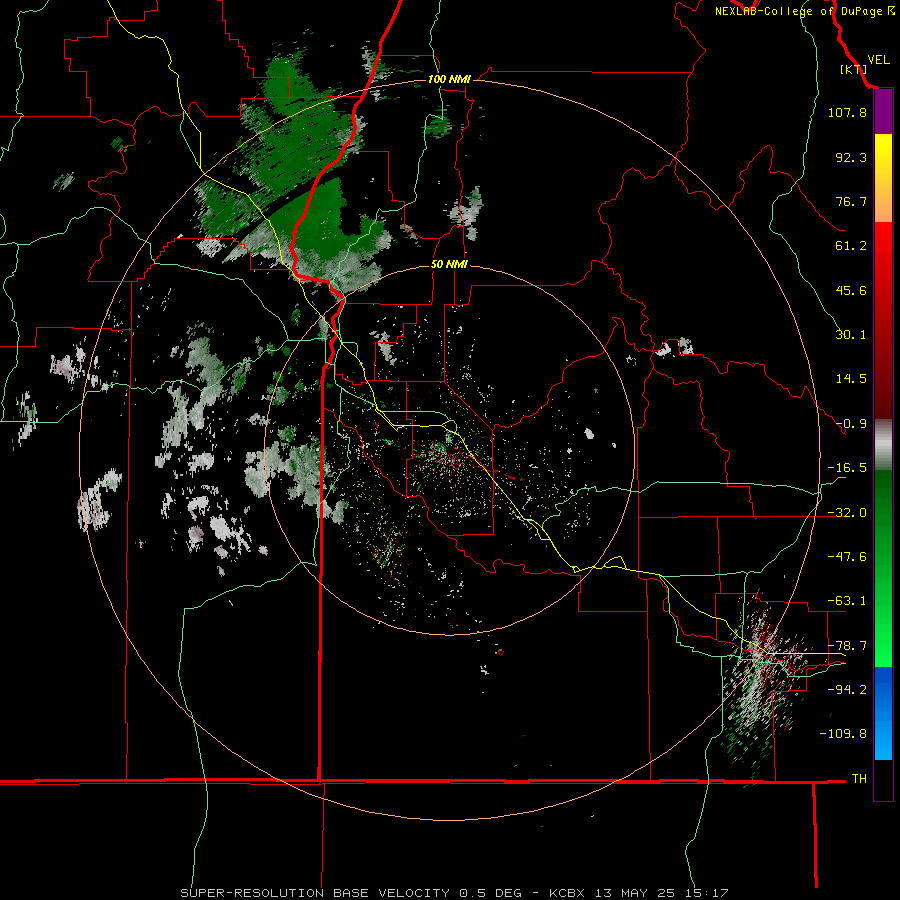
Task: Select the -63.1 legend value
Action: tap(847, 601)
